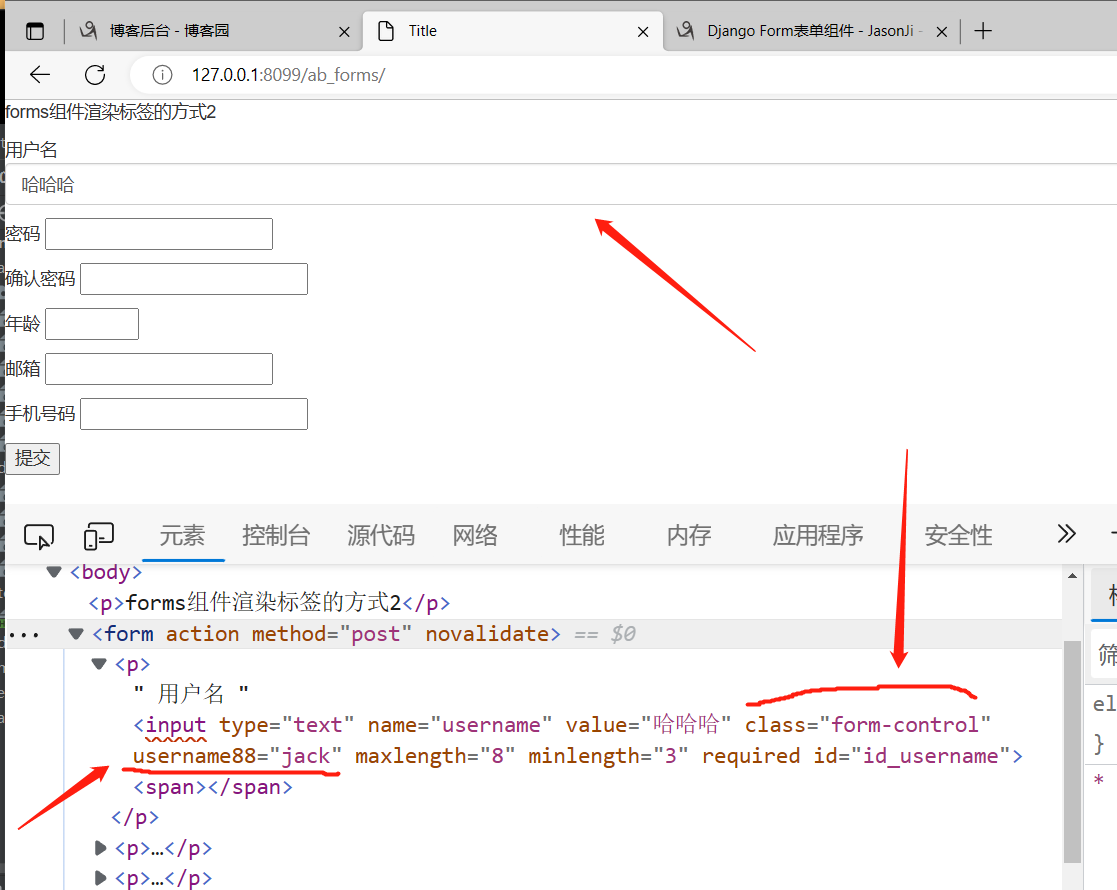
Task: Switch to the Django Form表单组件 tab
Action: click(x=812, y=31)
